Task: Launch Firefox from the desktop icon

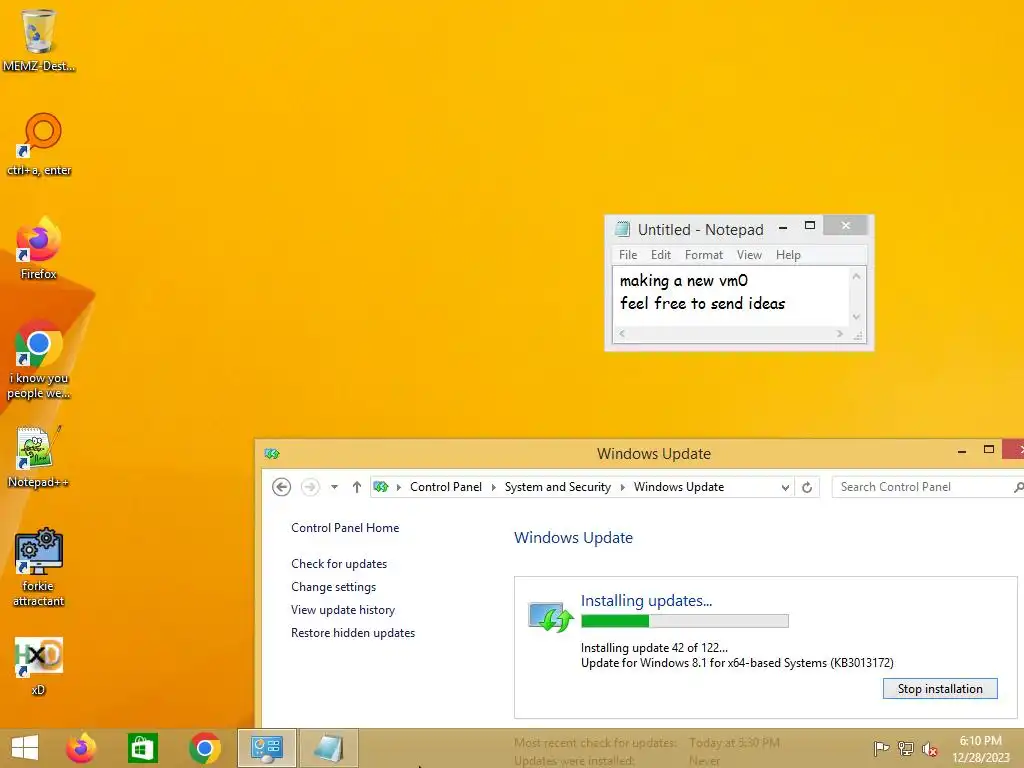Action: coord(39,248)
